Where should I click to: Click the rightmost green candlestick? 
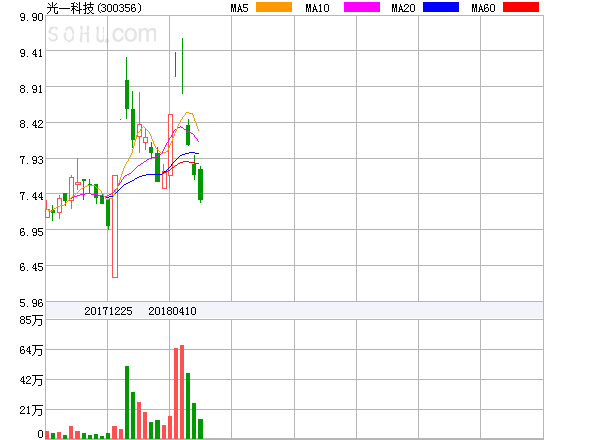coord(201,184)
